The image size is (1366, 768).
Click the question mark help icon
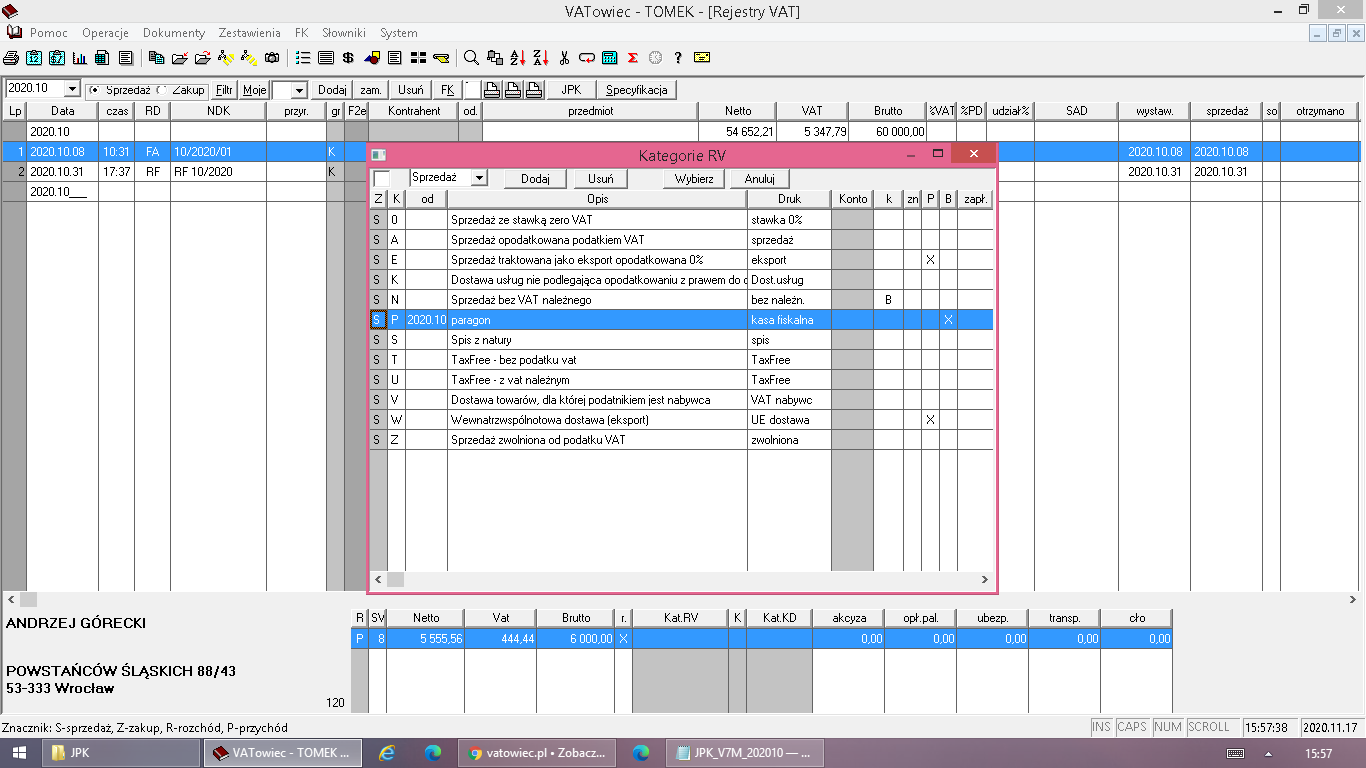pyautogui.click(x=678, y=58)
